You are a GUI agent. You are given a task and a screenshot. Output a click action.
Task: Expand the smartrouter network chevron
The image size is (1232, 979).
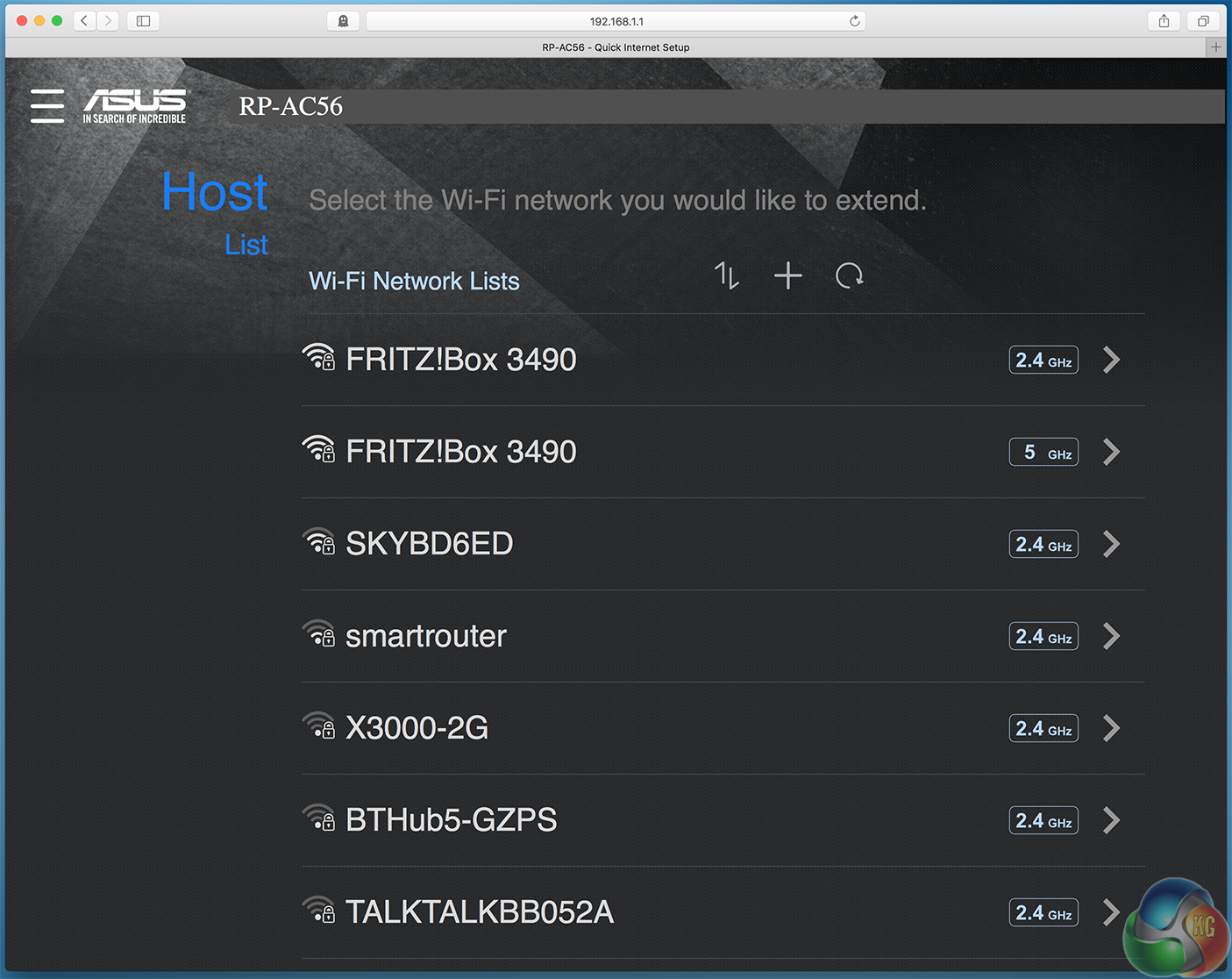click(x=1111, y=636)
